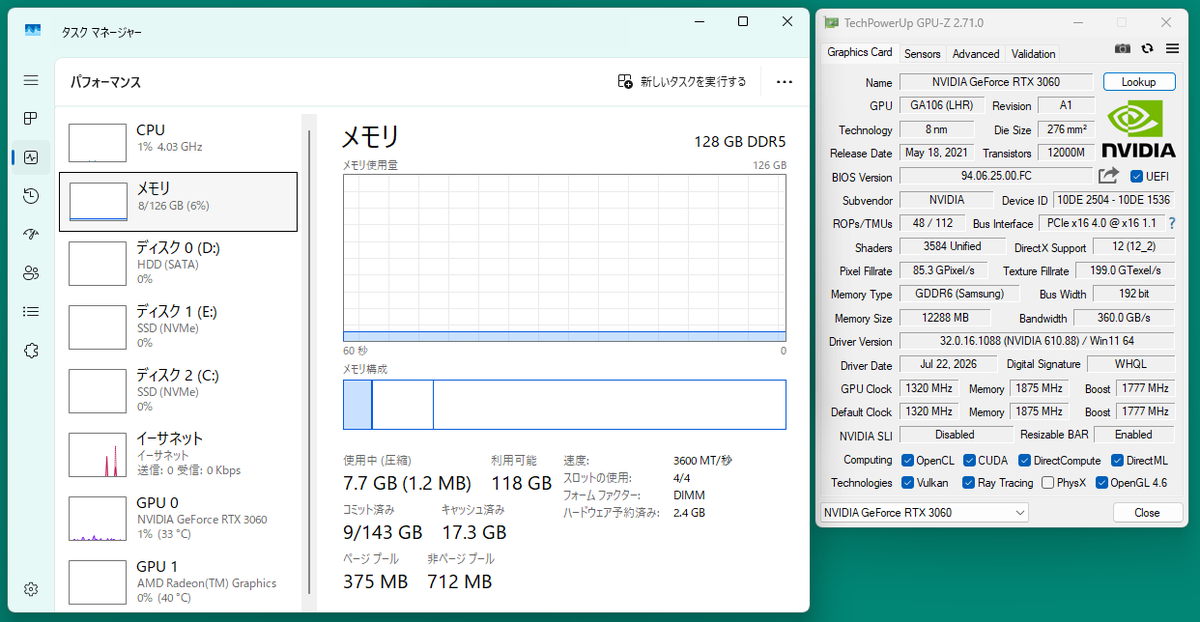
Task: Click the Memory Type GDDR6 (Samsung) field
Action: [x=959, y=295]
